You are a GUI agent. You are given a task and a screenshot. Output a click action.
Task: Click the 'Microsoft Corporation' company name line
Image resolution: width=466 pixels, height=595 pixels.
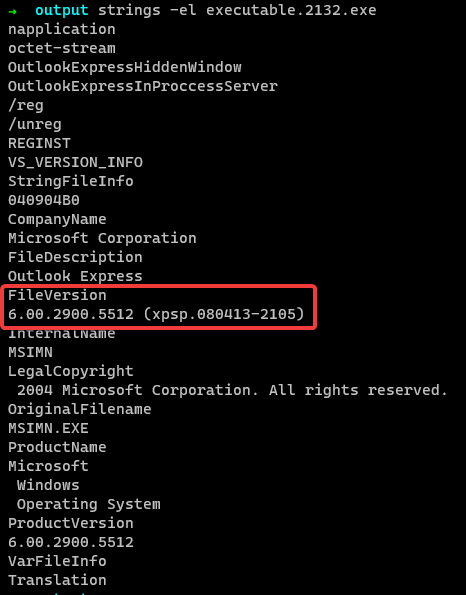point(102,238)
